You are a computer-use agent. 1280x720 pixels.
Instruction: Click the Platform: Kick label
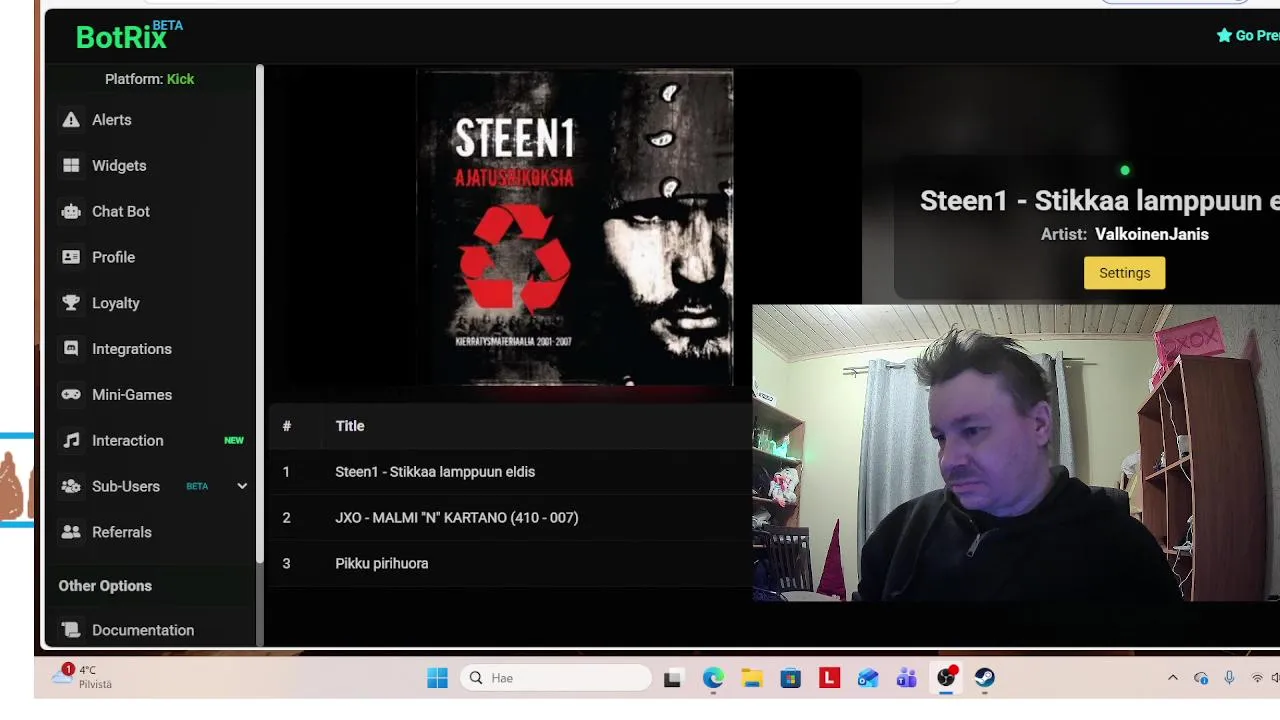[149, 79]
